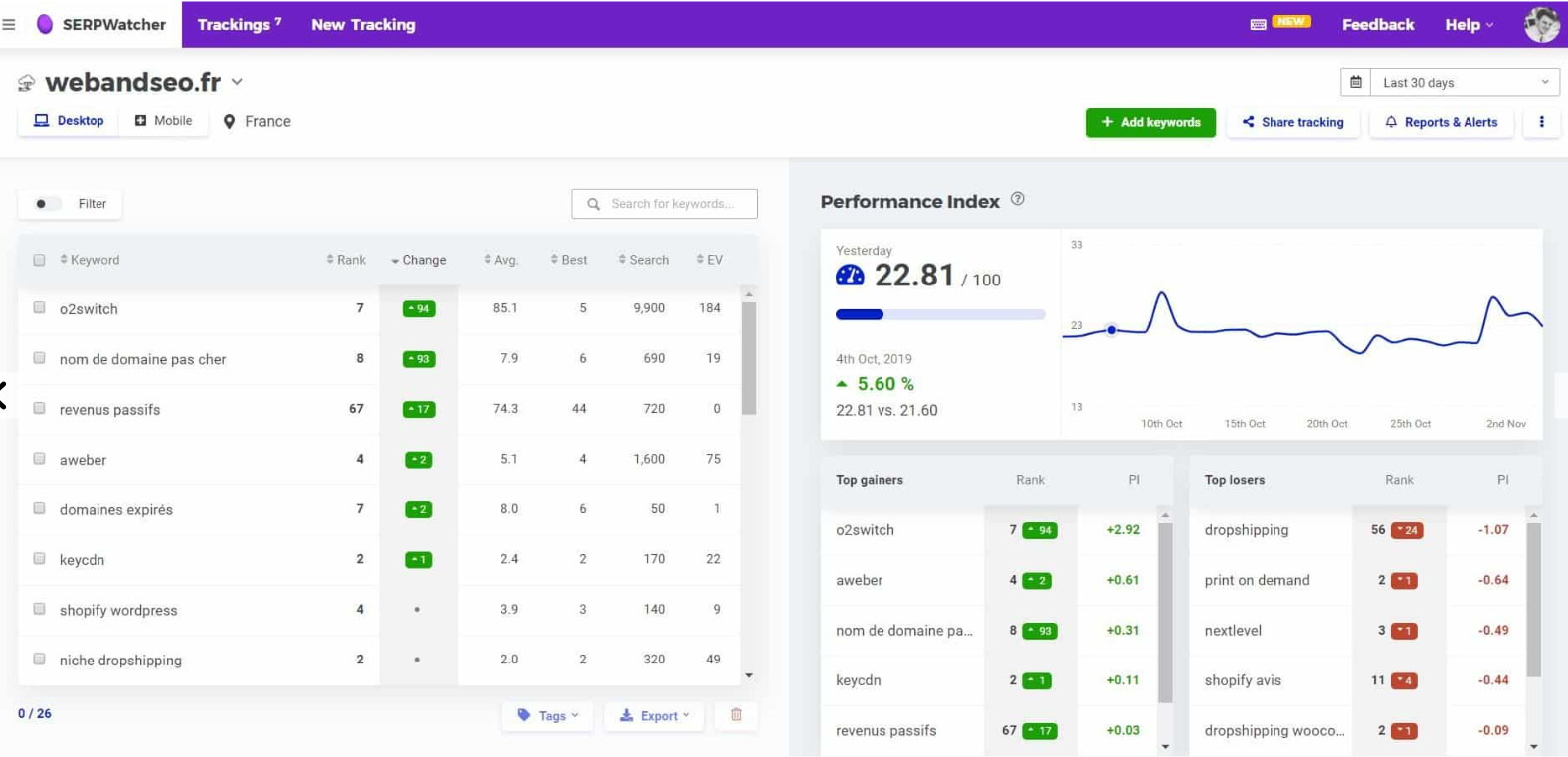Check the o2switch row checkbox
Image resolution: width=1568 pixels, height=757 pixels.
tap(39, 308)
